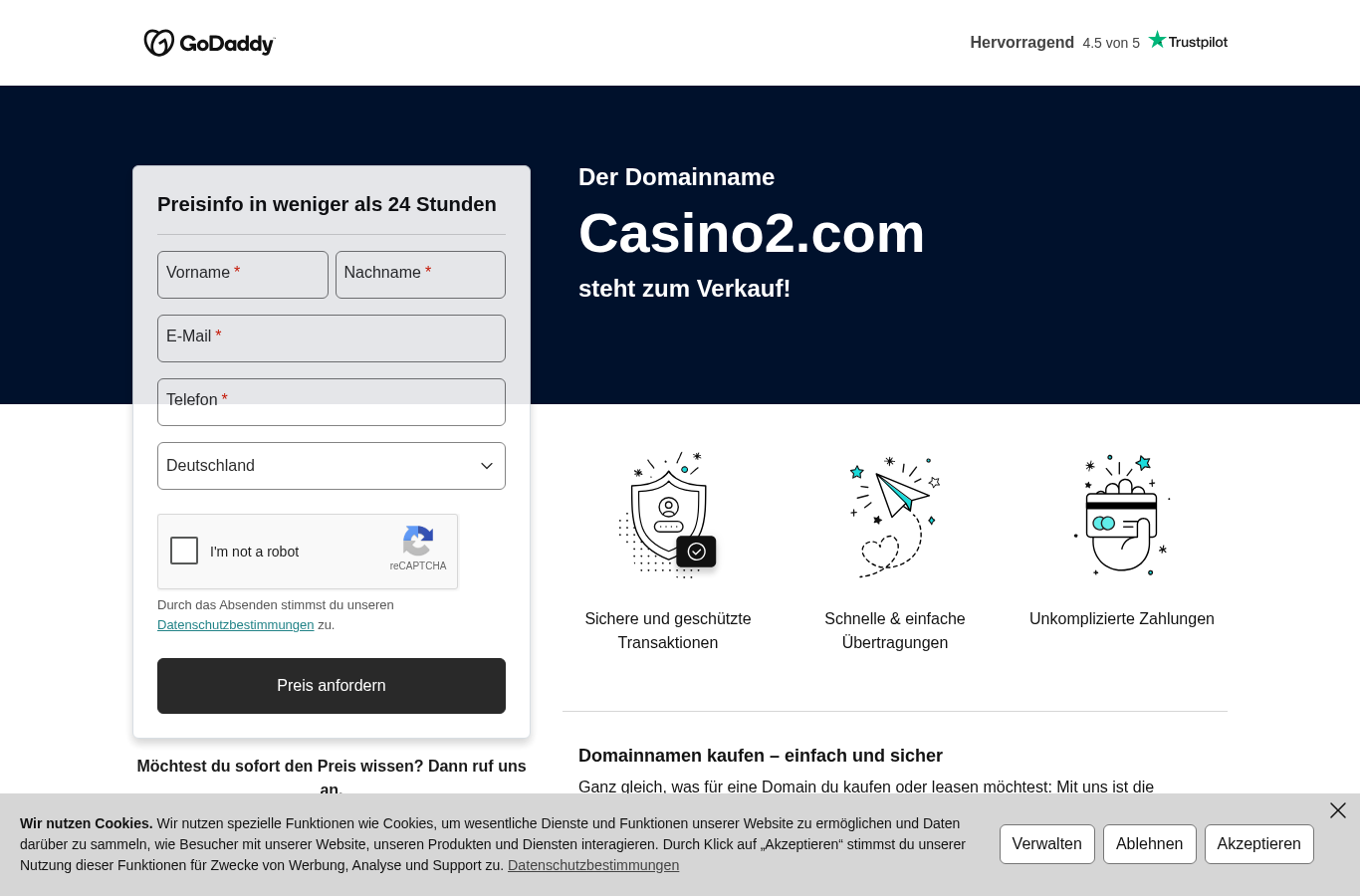Viewport: 1360px width, 896px height.
Task: Click into the Telefon field
Action: click(332, 402)
